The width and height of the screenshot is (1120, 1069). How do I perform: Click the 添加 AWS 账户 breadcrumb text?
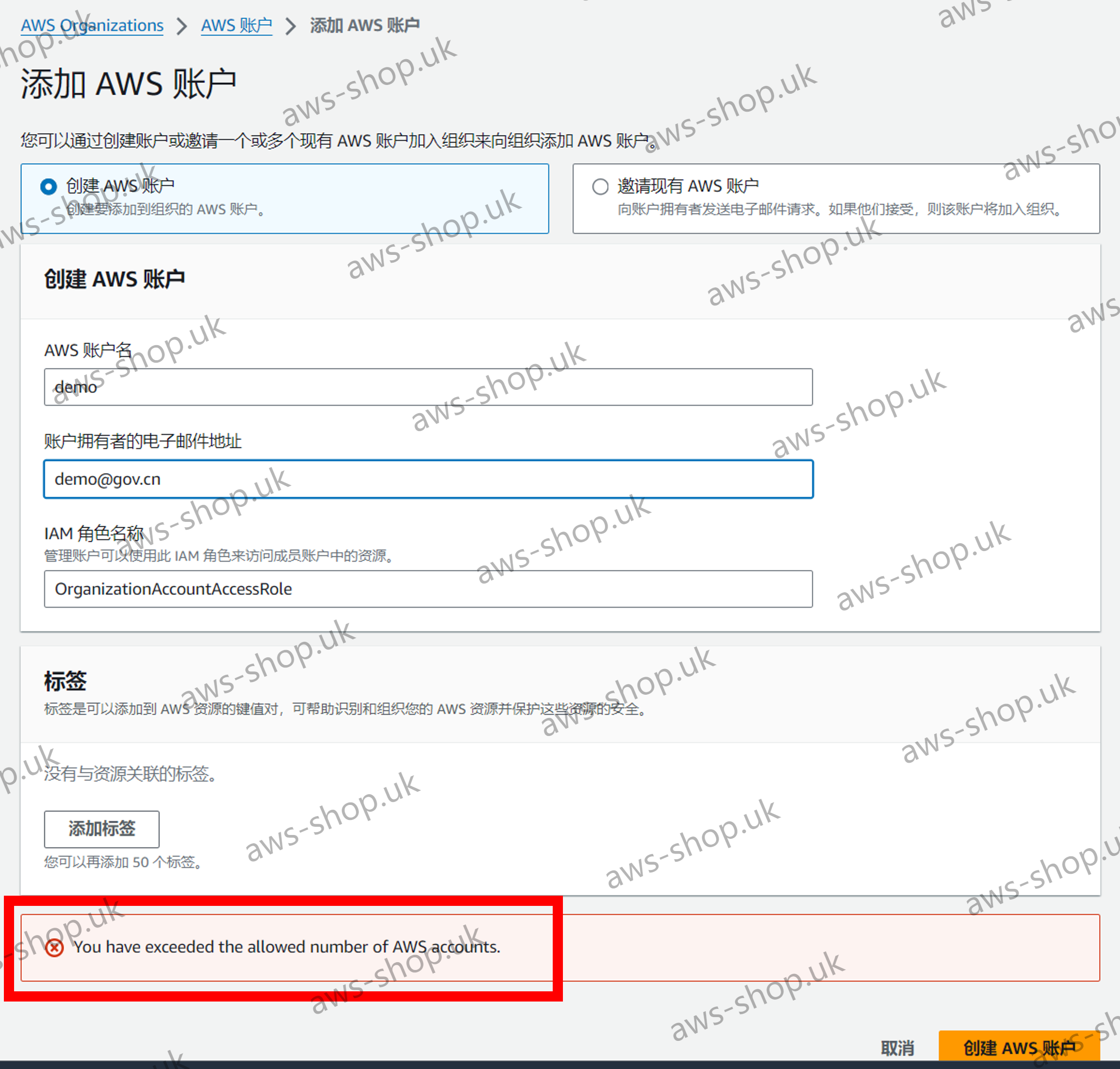pos(364,26)
